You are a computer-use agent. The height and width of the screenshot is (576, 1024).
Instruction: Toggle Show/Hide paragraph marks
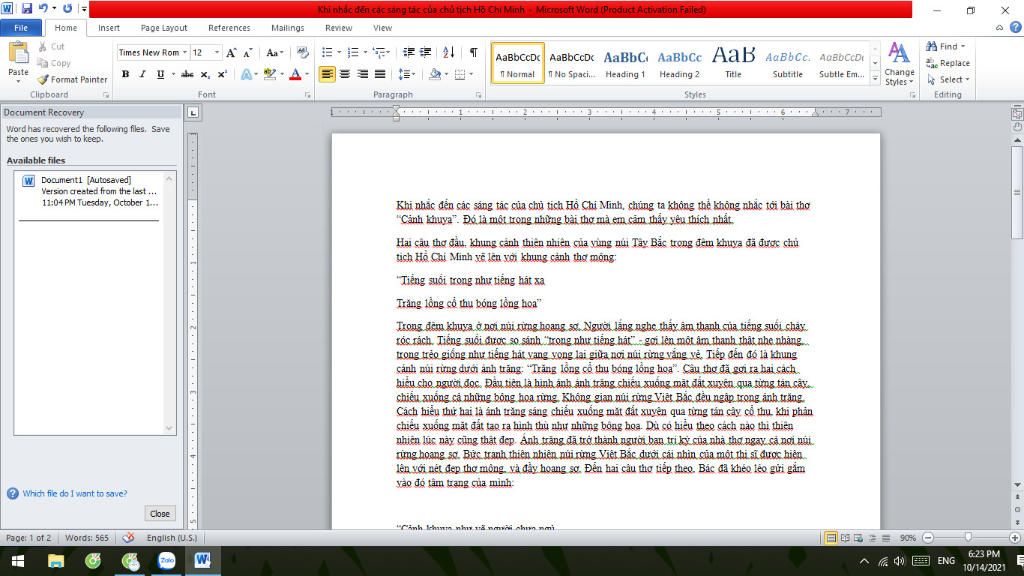[473, 52]
